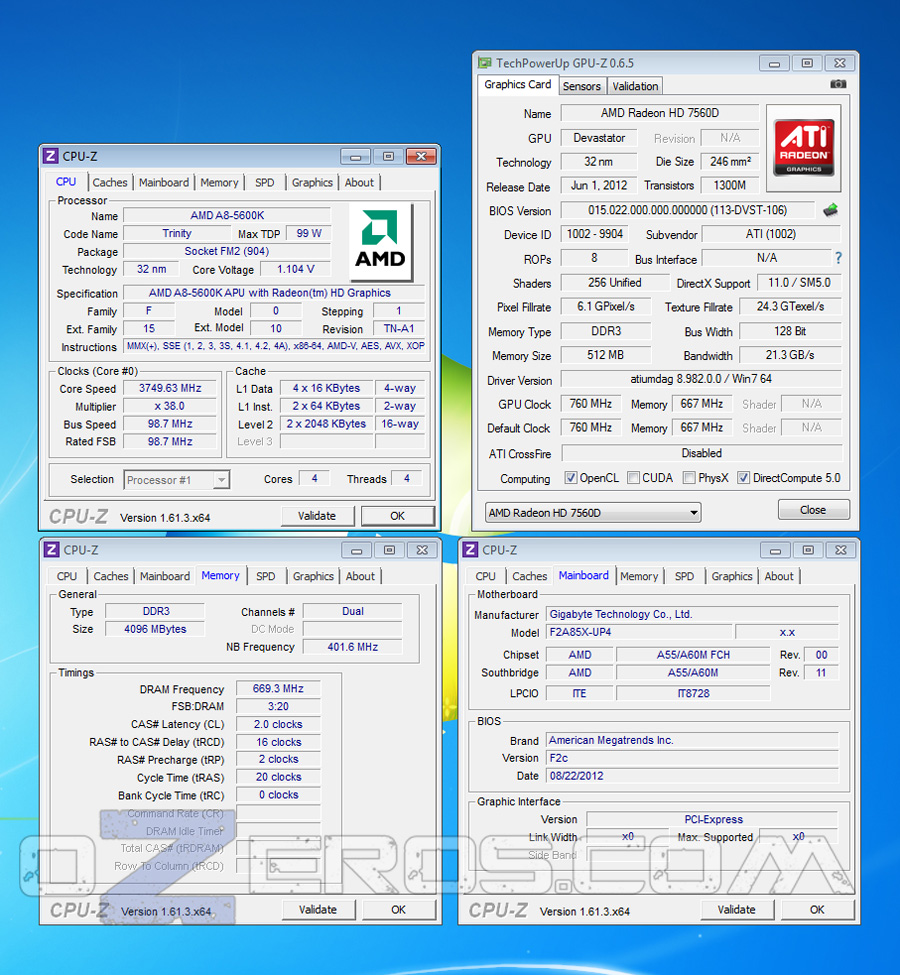Click OK in the CPU-Z Mainboard window
The width and height of the screenshot is (900, 975).
point(817,910)
